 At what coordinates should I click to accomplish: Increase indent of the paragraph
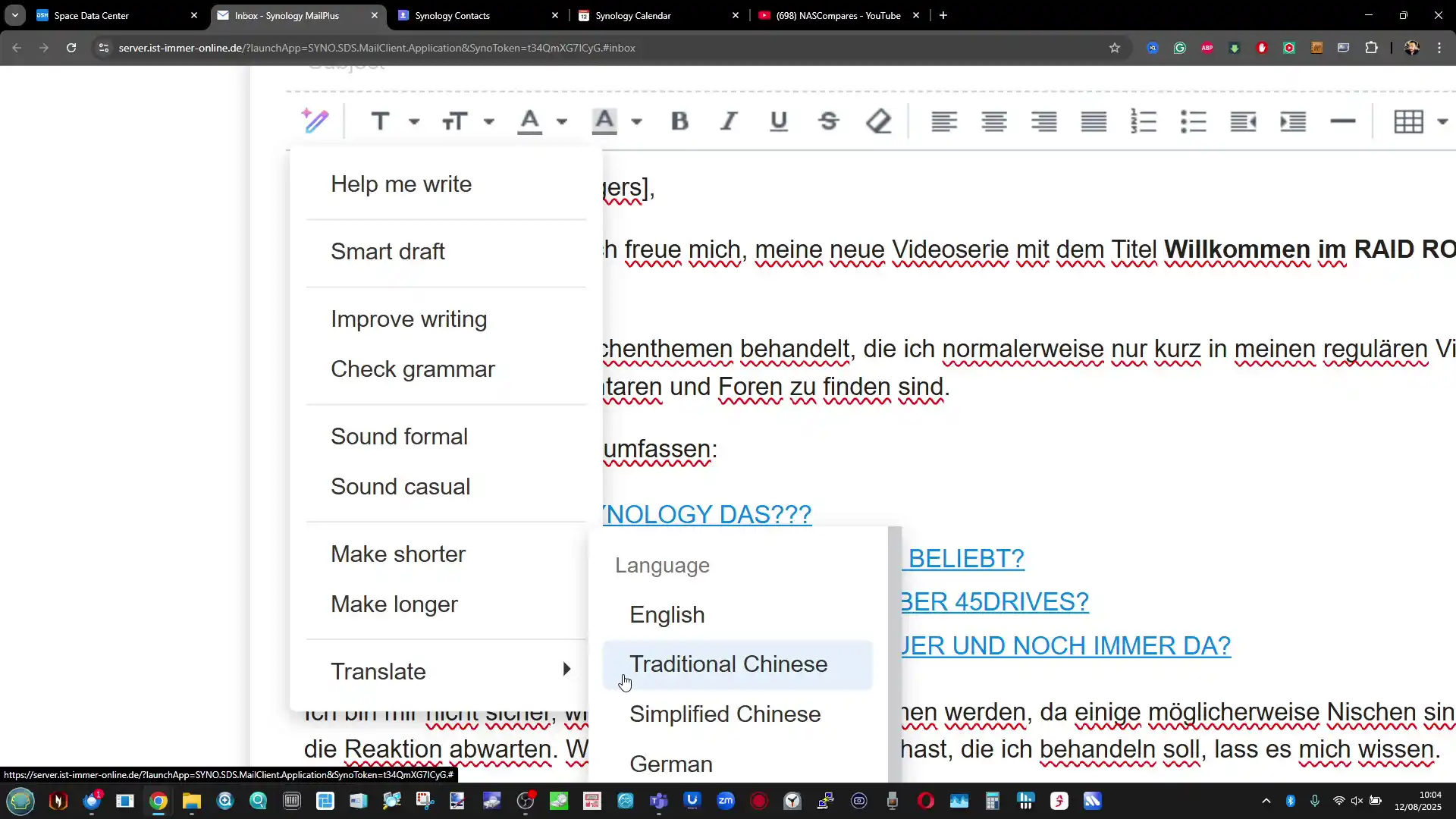[x=1293, y=121]
